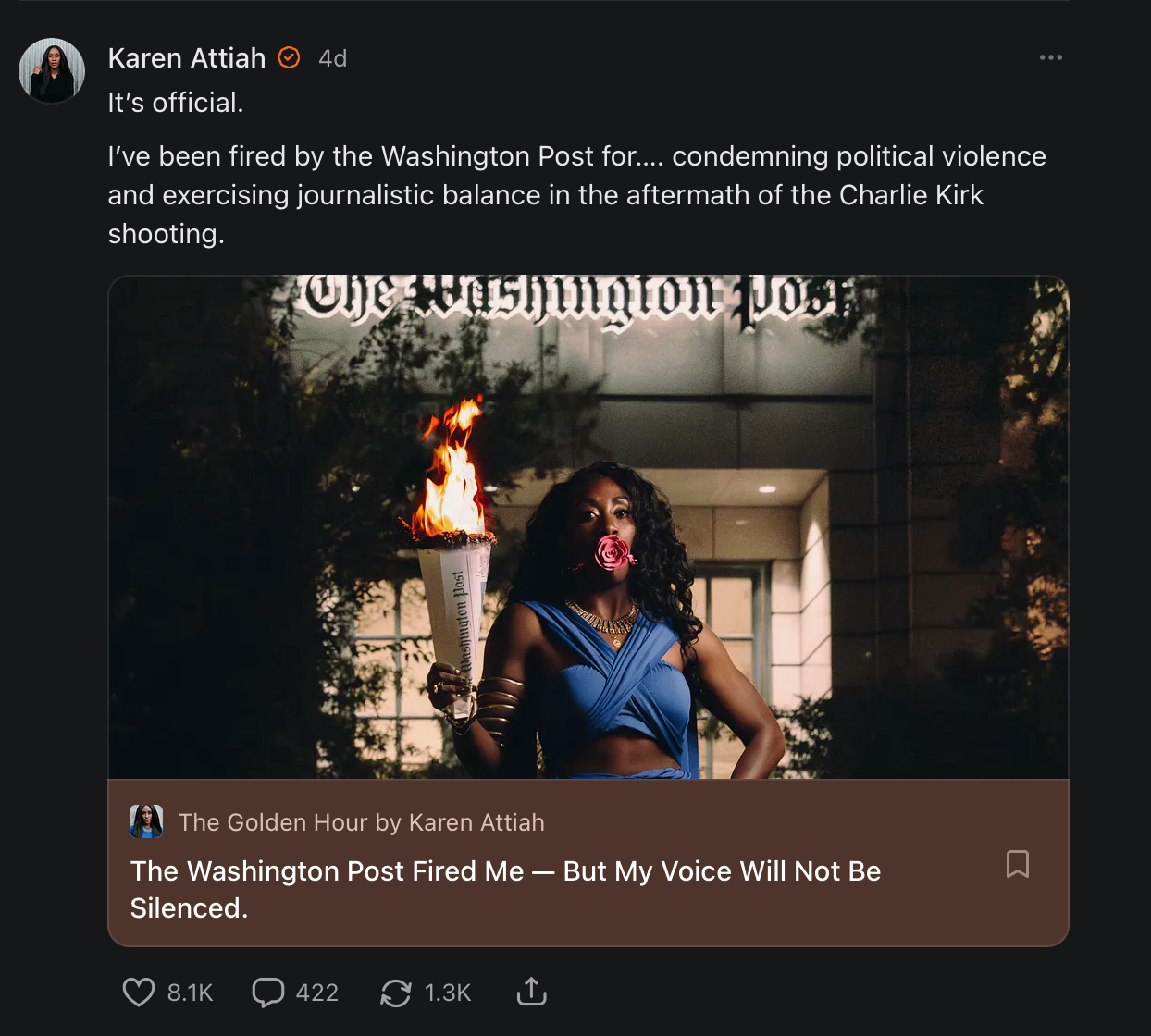The image size is (1151, 1036).
Task: Click the 1.3K restacks count
Action: [448, 993]
